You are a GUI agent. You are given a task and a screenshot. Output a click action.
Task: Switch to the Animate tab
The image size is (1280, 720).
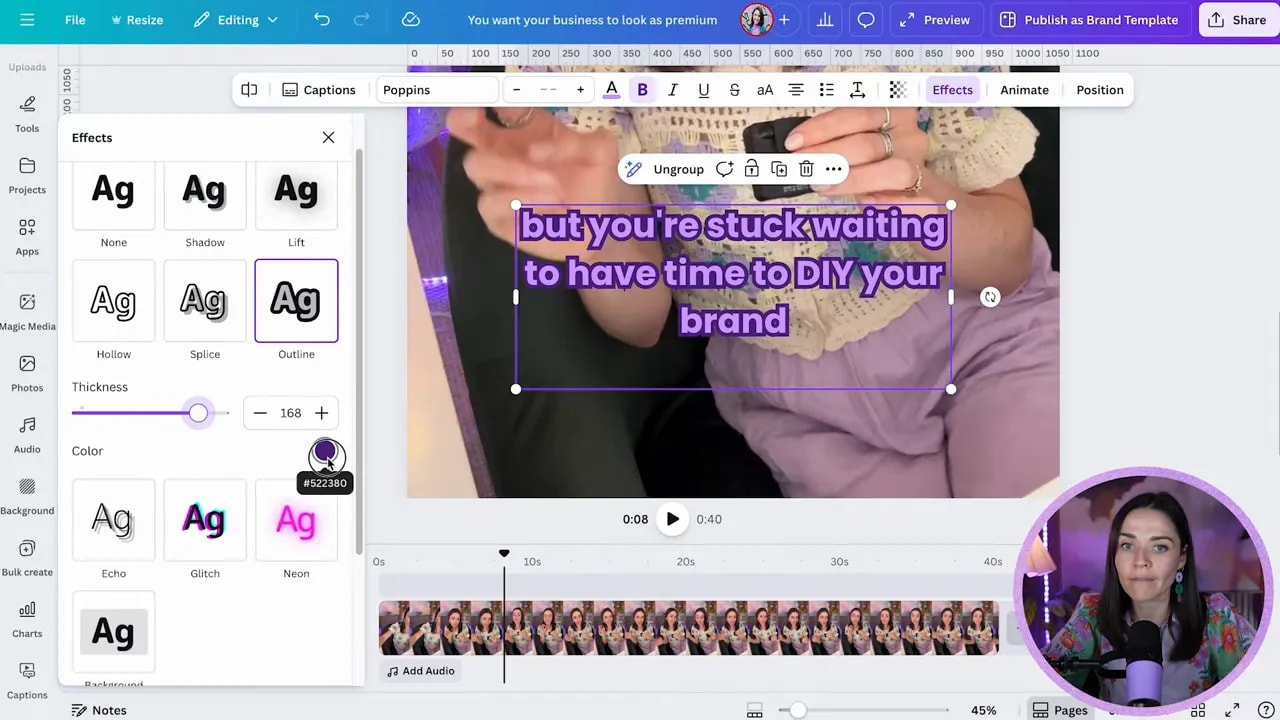[1024, 89]
